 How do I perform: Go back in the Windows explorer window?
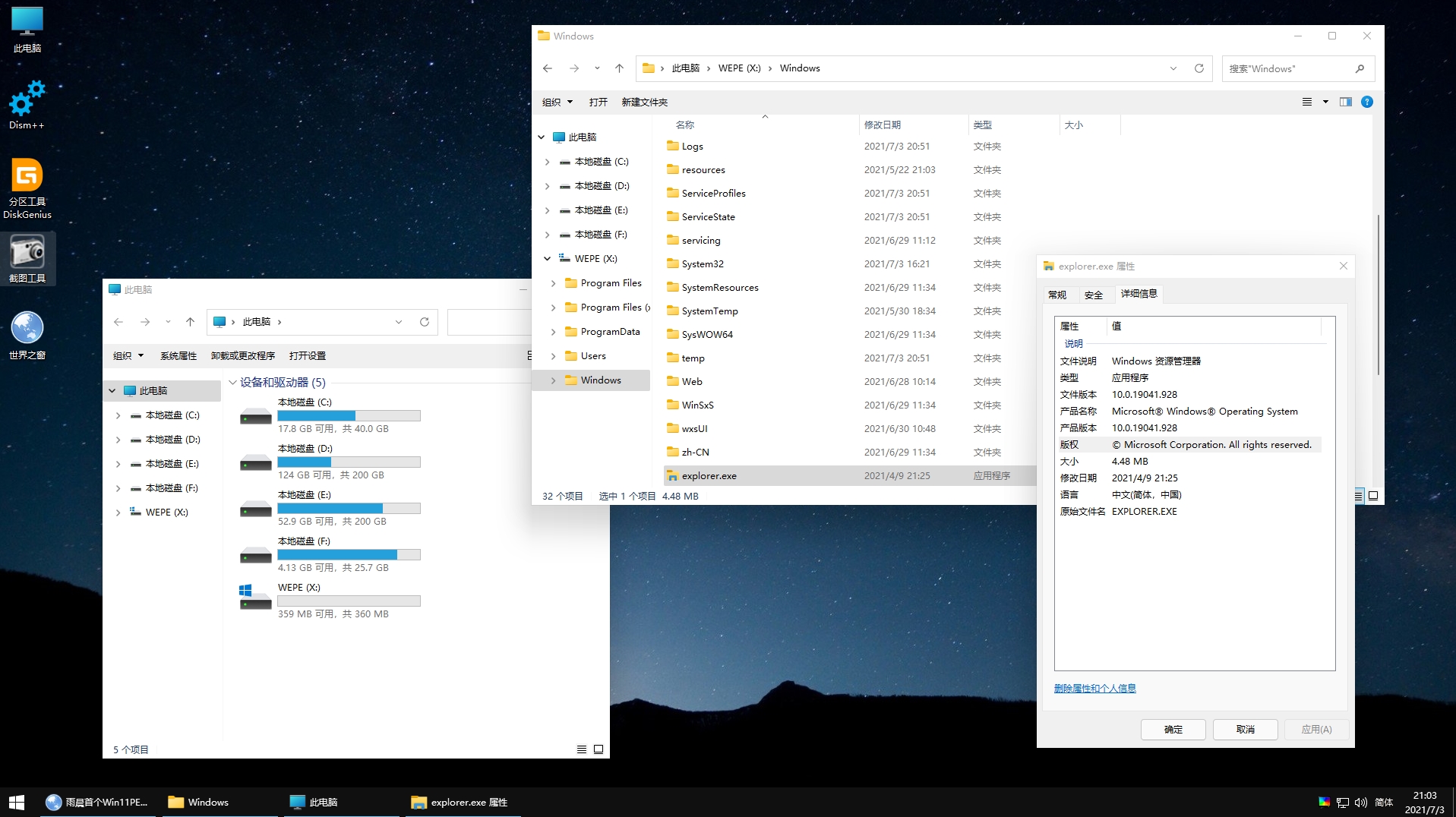[548, 68]
